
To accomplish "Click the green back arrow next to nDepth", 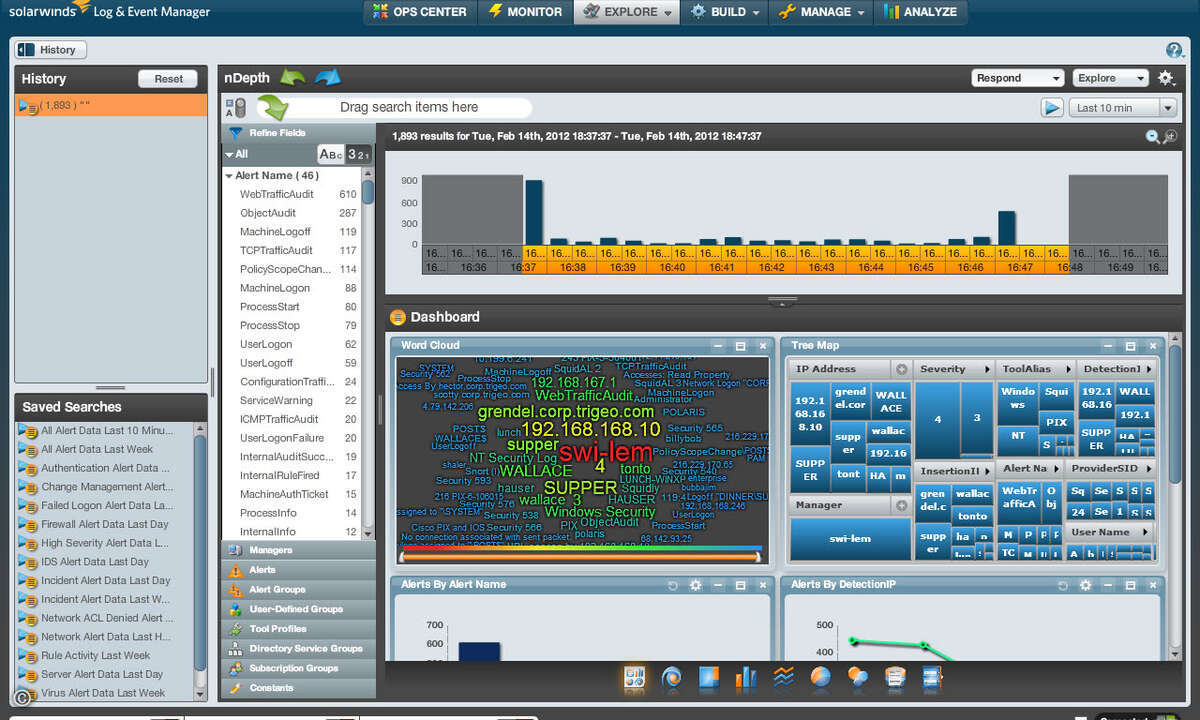I will 293,77.
